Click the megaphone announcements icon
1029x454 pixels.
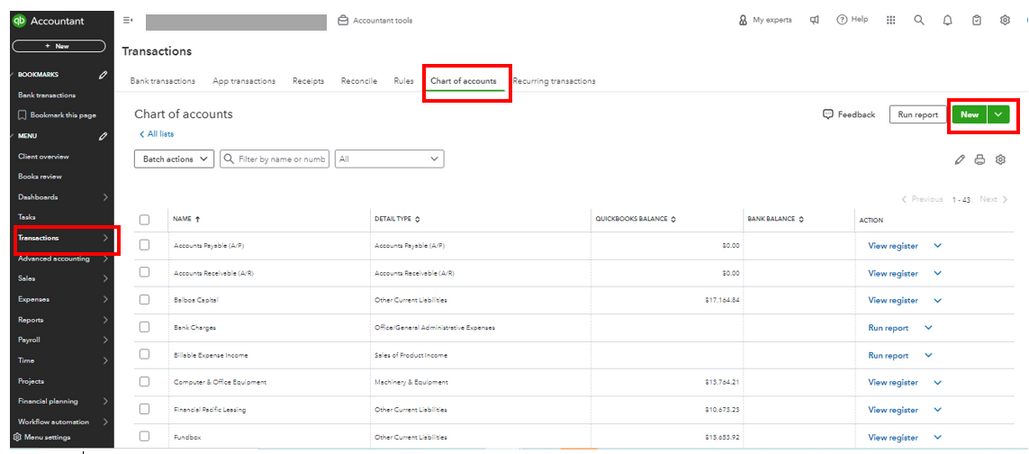pyautogui.click(x=814, y=20)
